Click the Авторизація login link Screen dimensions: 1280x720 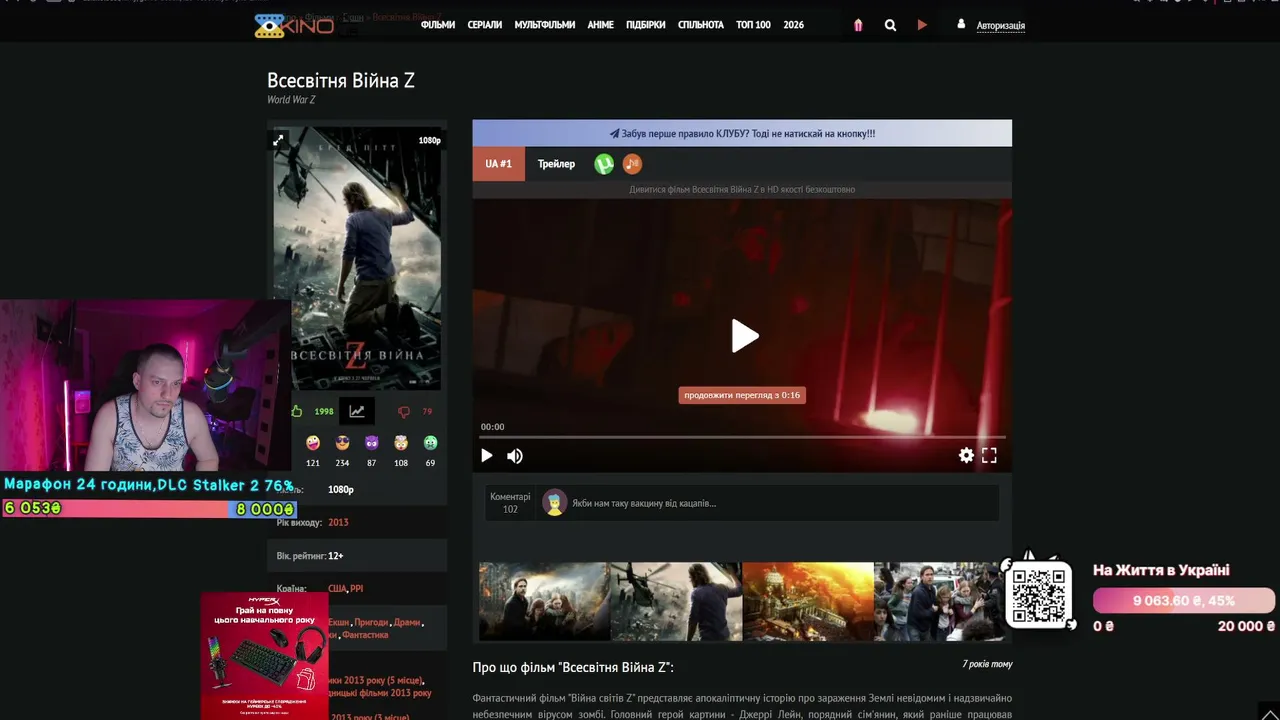1001,26
